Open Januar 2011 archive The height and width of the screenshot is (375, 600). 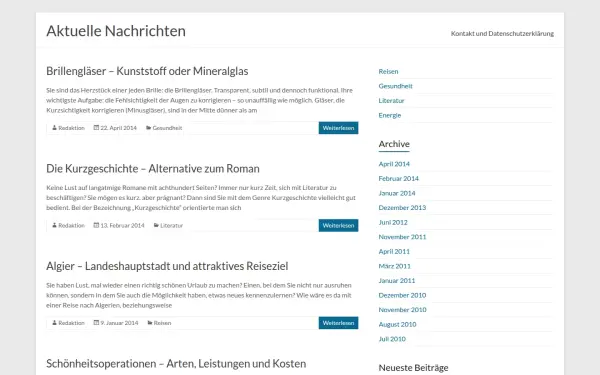point(396,280)
